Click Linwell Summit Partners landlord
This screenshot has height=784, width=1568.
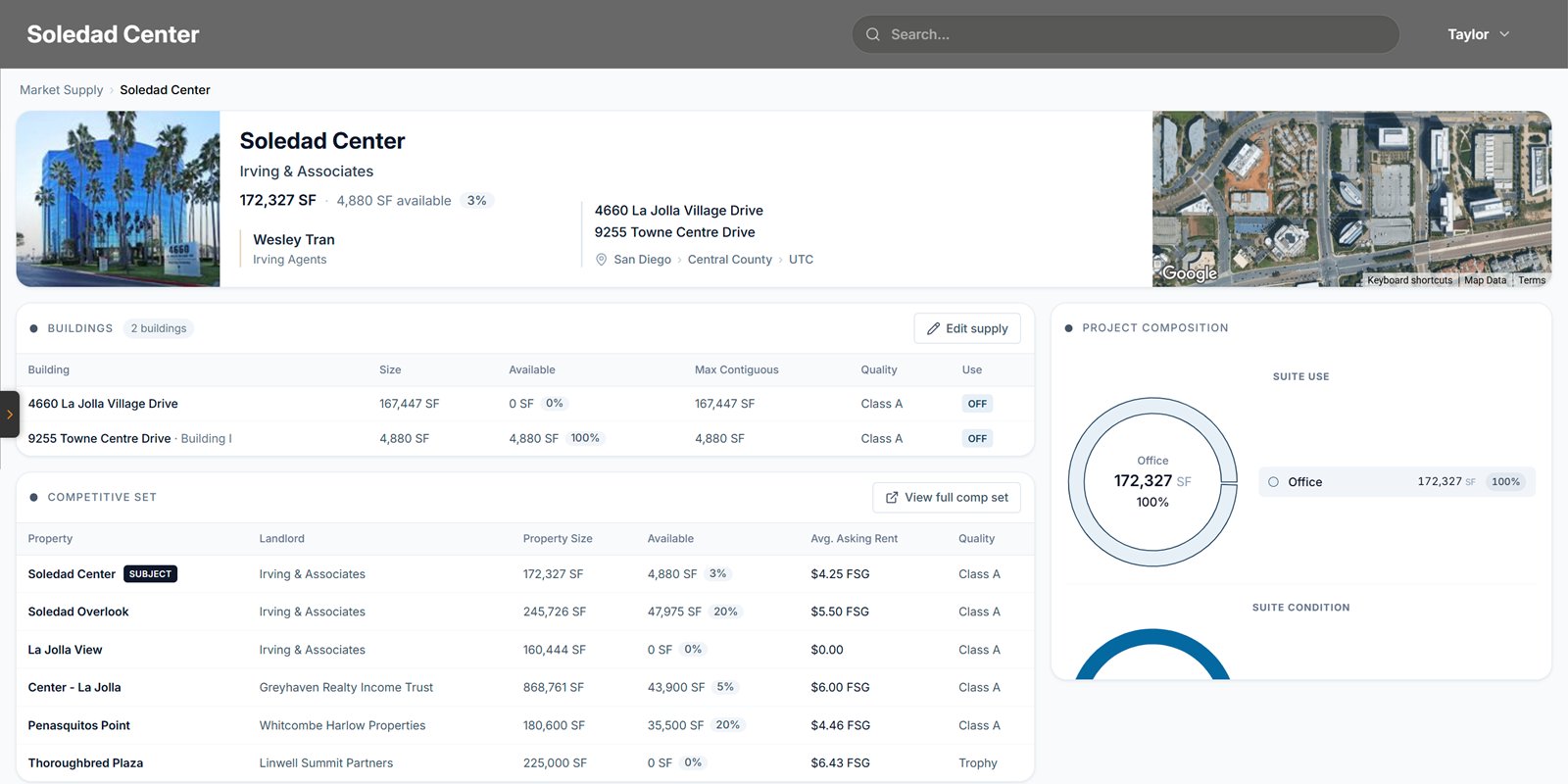click(326, 763)
